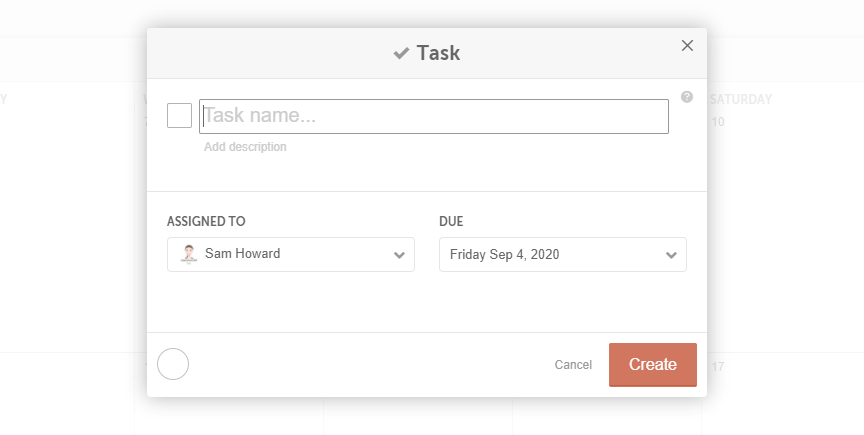
Task: Click the ASSIGNED TO field label
Action: (x=206, y=221)
